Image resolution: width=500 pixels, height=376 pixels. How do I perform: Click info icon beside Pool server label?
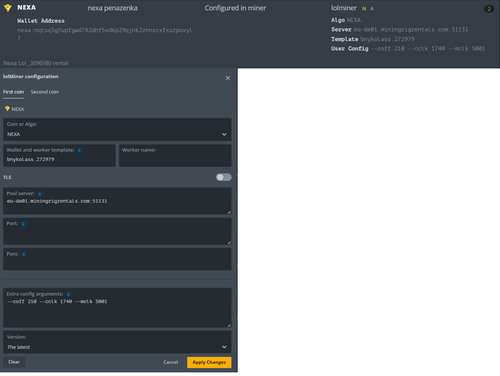tap(40, 194)
